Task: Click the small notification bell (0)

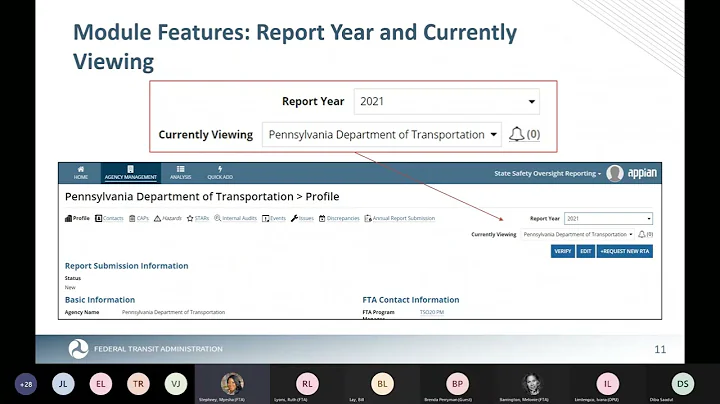Action: (x=645, y=235)
